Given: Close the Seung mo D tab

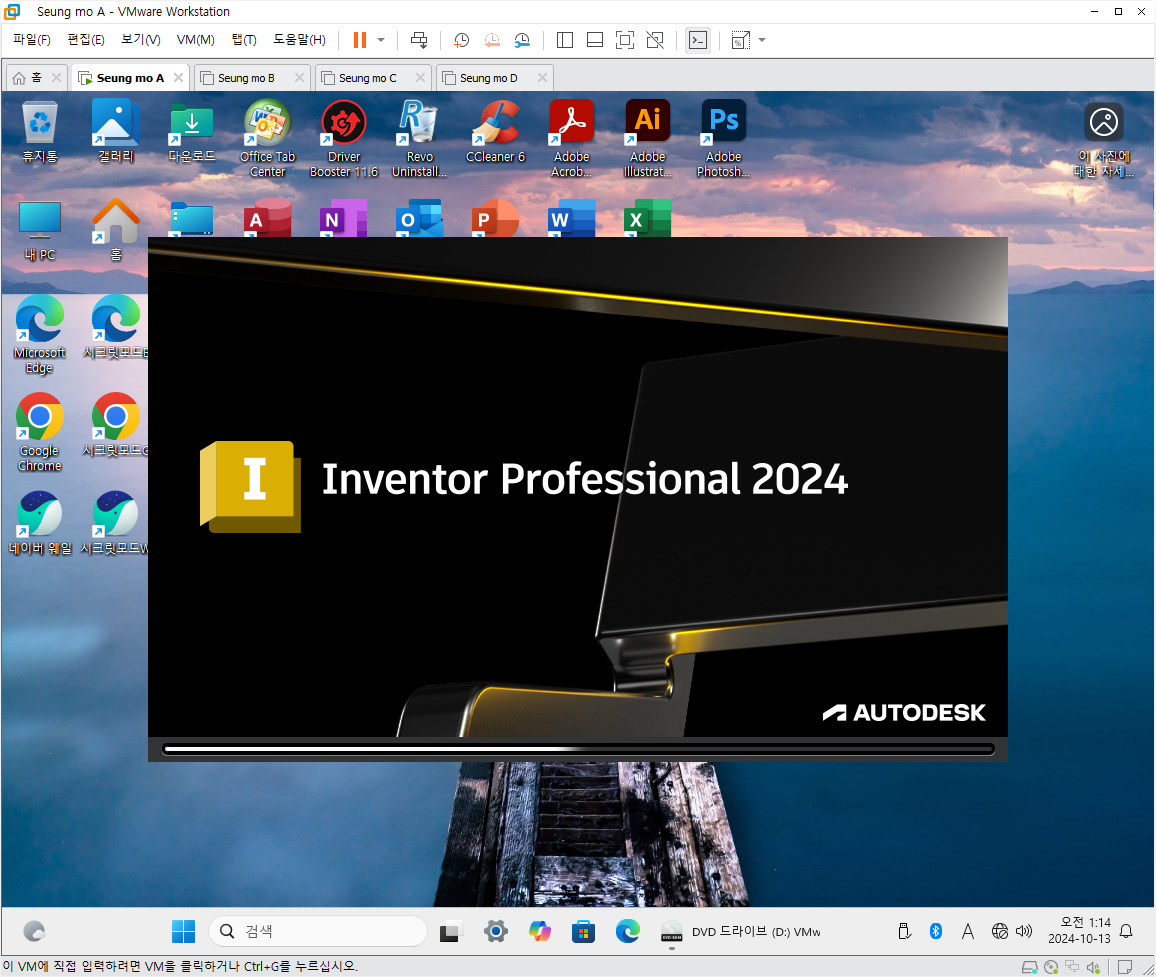Looking at the screenshot, I should click(542, 77).
